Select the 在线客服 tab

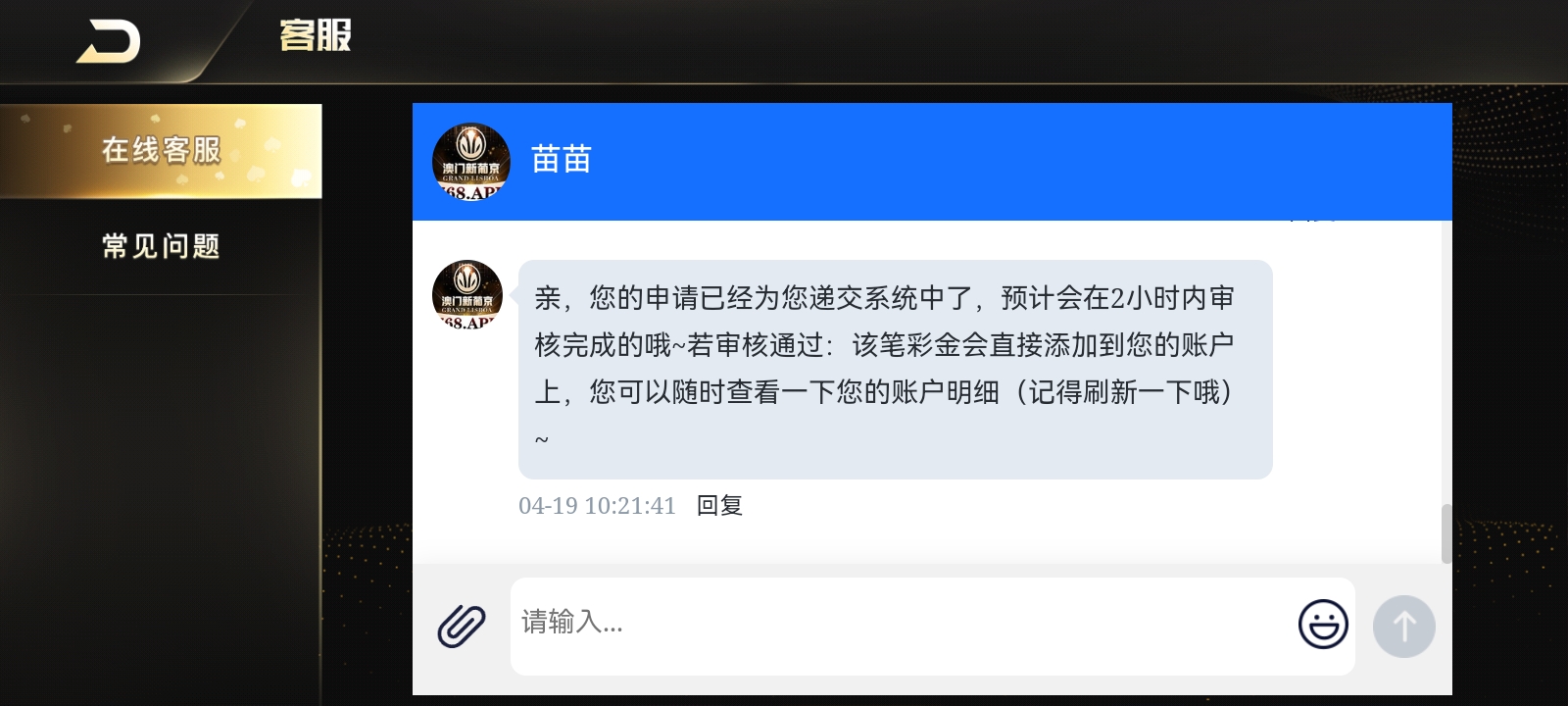point(161,151)
